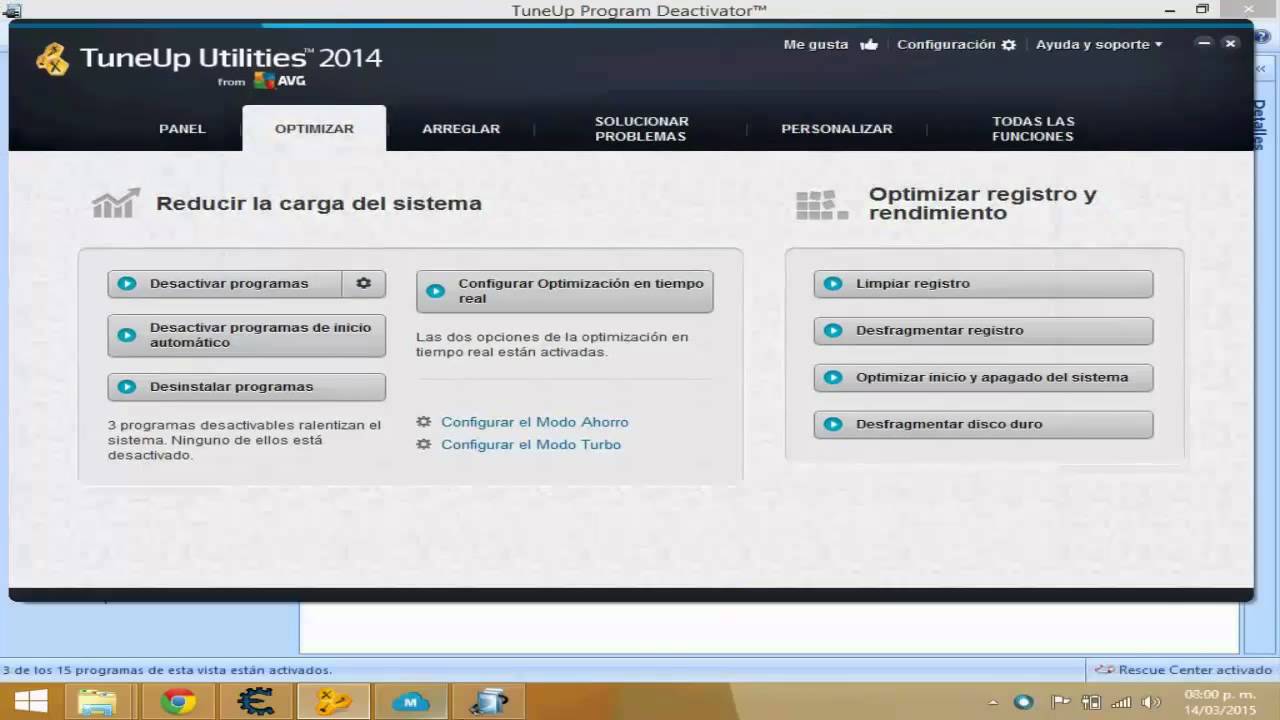Click the Reducir la carga chart icon
This screenshot has height=720, width=1280.
click(x=116, y=203)
